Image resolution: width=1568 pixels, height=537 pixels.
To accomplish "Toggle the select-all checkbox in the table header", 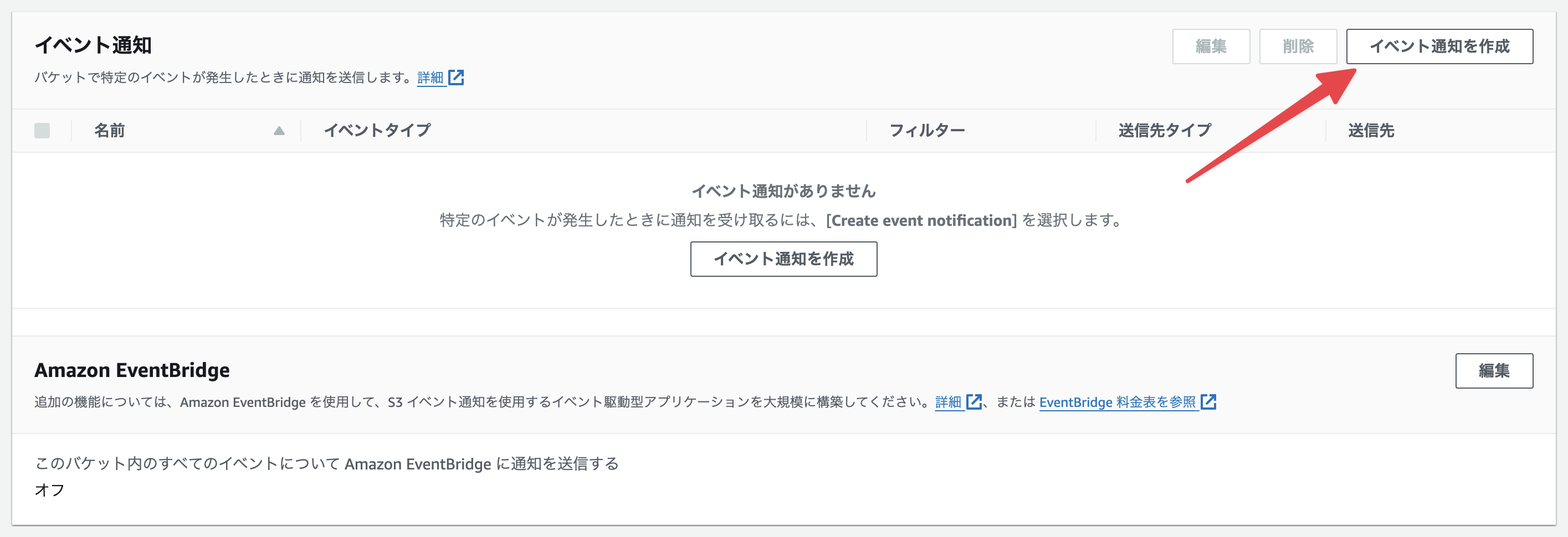I will point(42,131).
